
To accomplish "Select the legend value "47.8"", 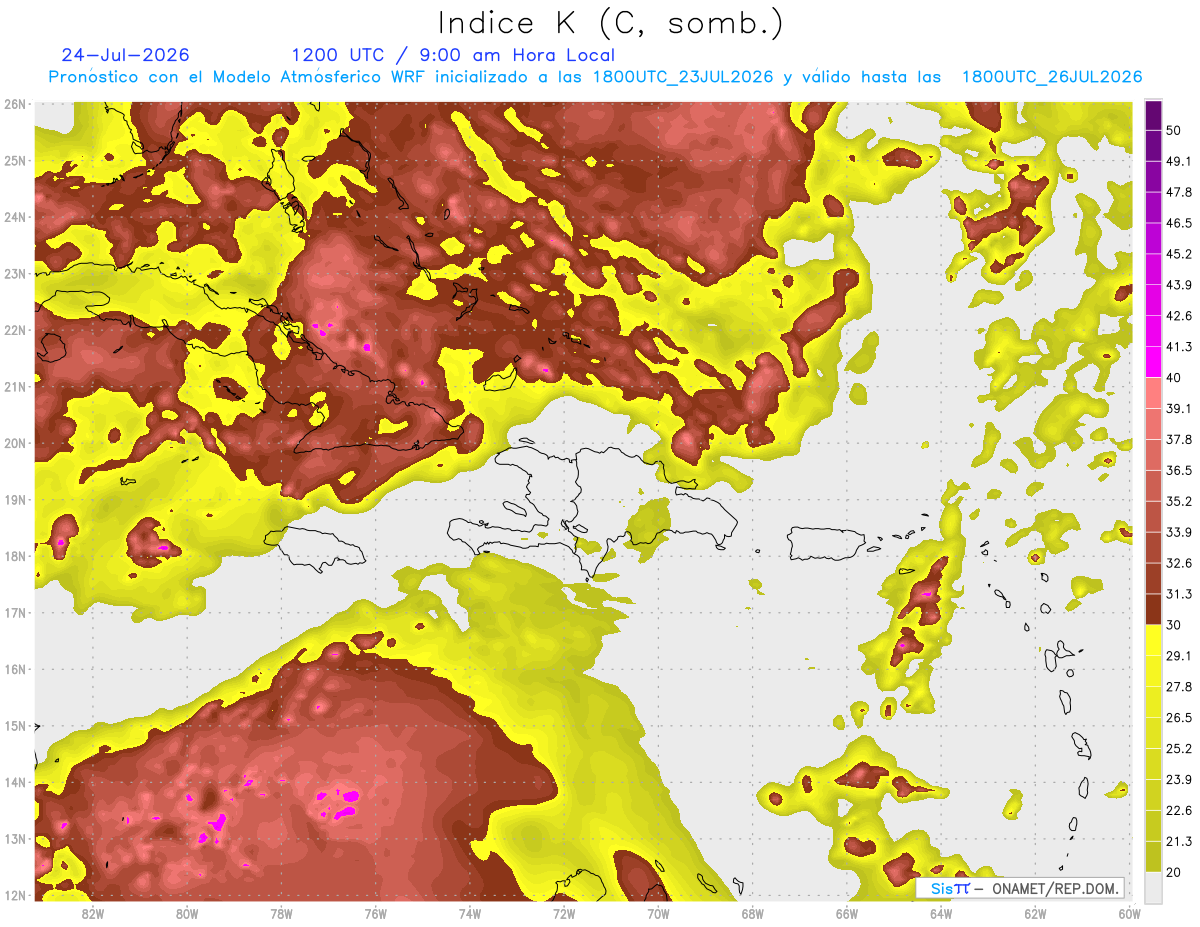I will tap(1179, 192).
